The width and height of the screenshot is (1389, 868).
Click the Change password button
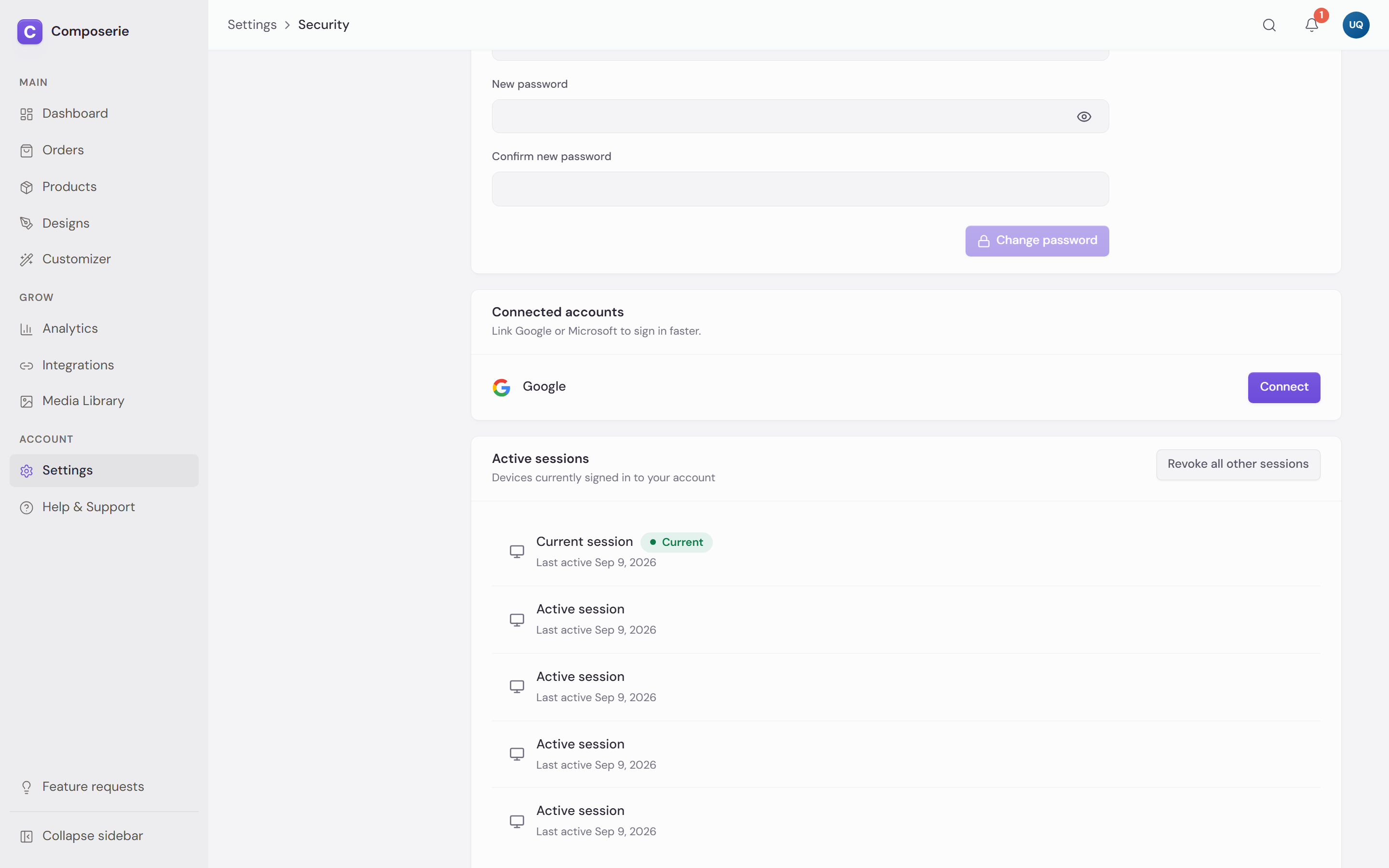click(x=1036, y=241)
